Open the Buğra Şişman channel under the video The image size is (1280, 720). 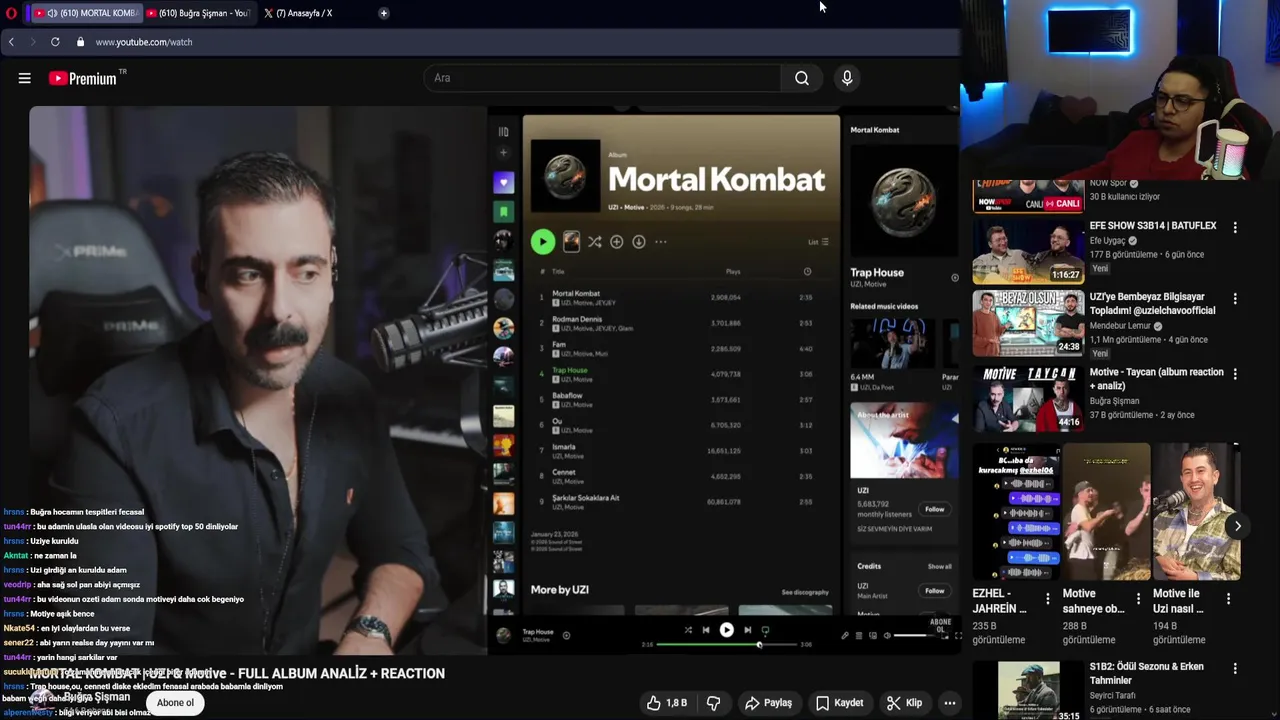(x=96, y=697)
